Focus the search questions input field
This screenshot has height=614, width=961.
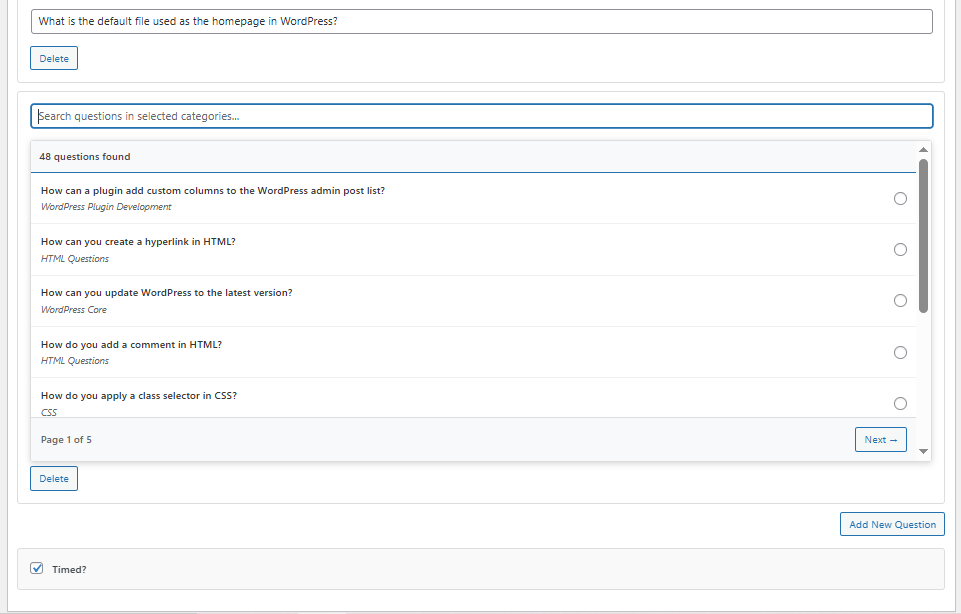coord(481,116)
